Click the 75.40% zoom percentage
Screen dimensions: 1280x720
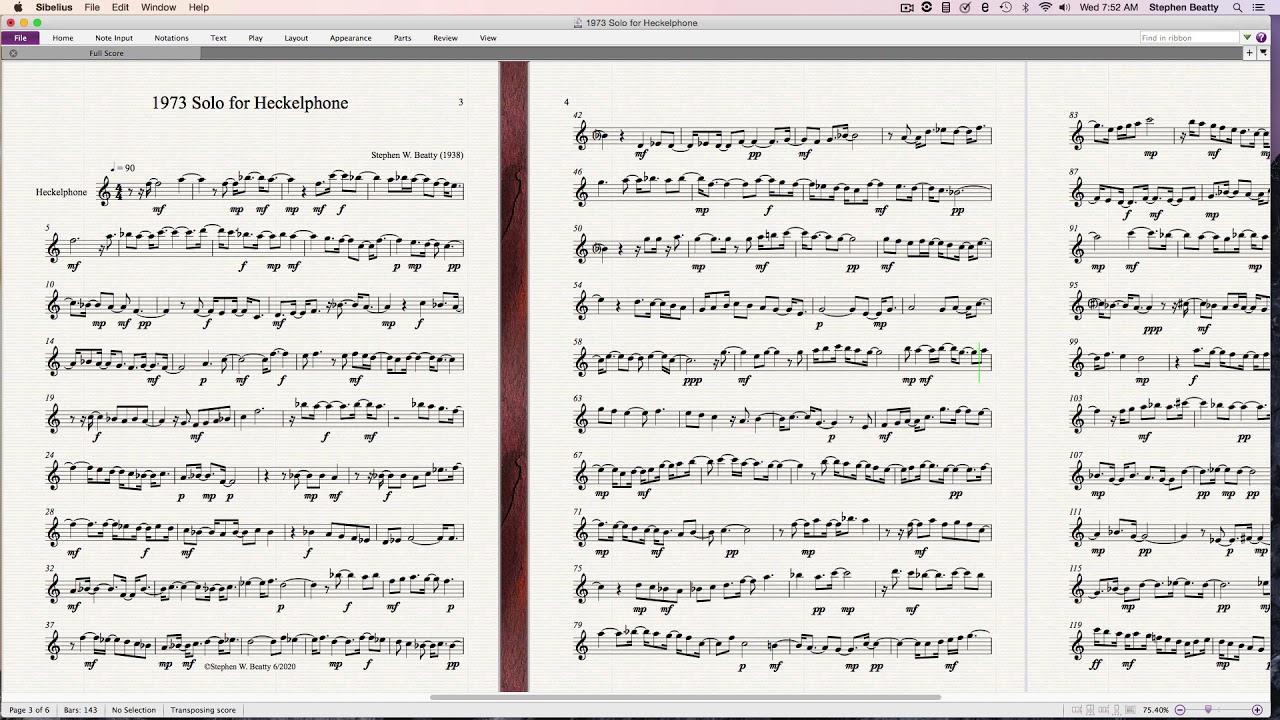[x=1155, y=710]
